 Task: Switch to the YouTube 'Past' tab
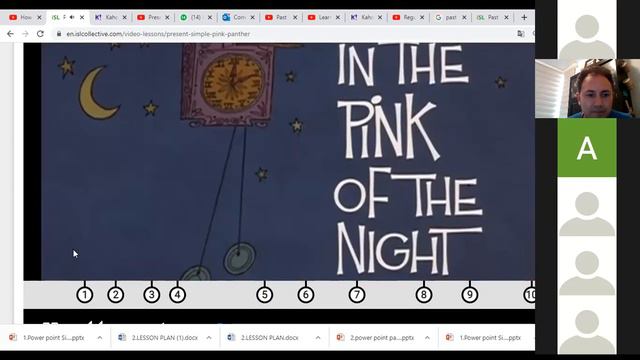(x=281, y=17)
